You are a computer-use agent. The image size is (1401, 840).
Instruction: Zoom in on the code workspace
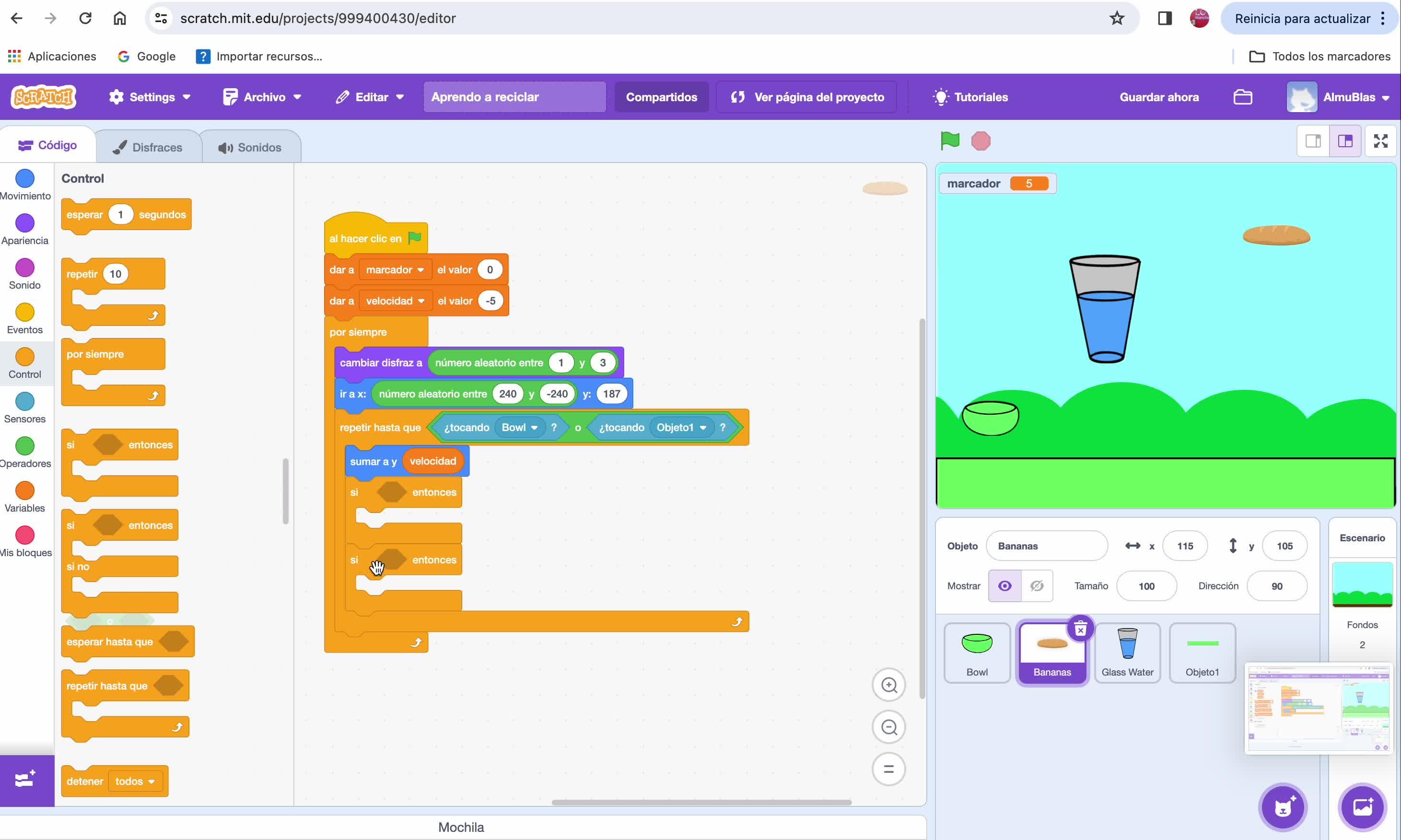click(x=889, y=685)
